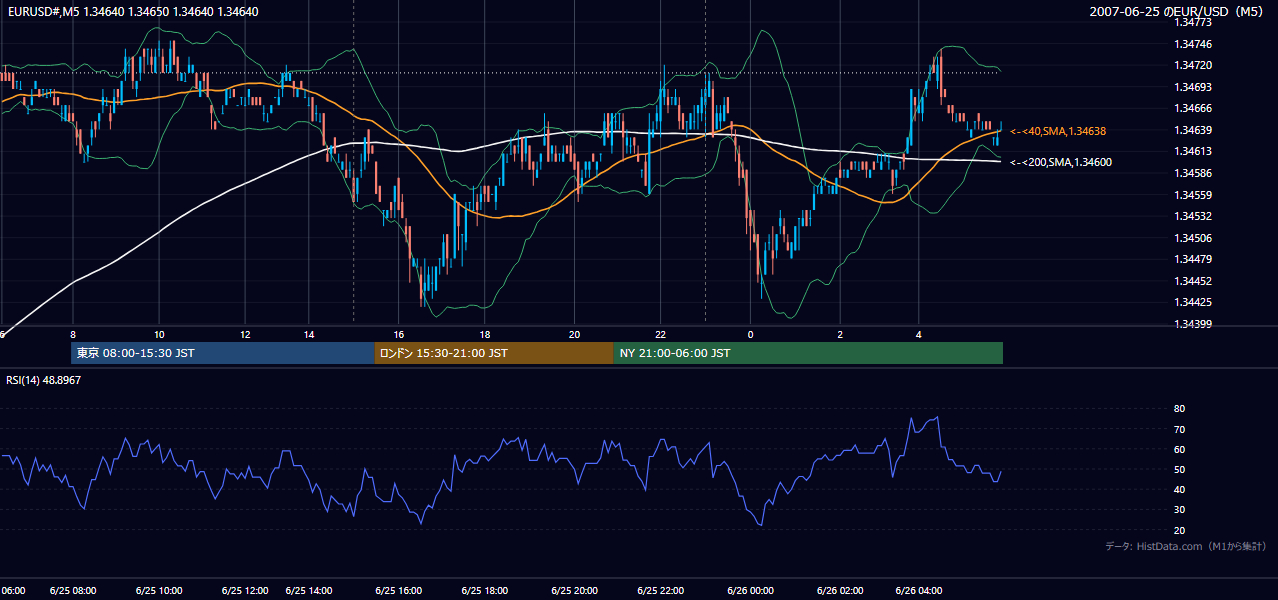1278x600 pixels.
Task: Click price level 1.34506 on the axis
Action: pos(1194,238)
